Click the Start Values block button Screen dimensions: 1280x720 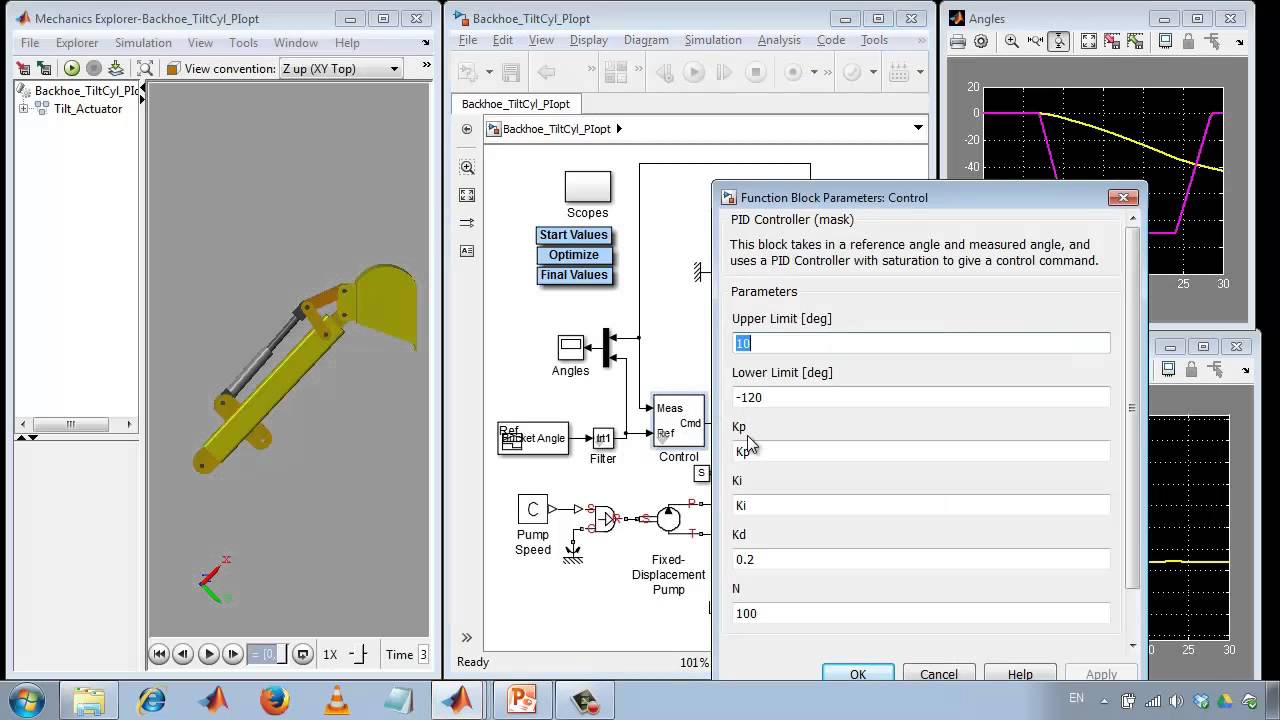(x=574, y=235)
